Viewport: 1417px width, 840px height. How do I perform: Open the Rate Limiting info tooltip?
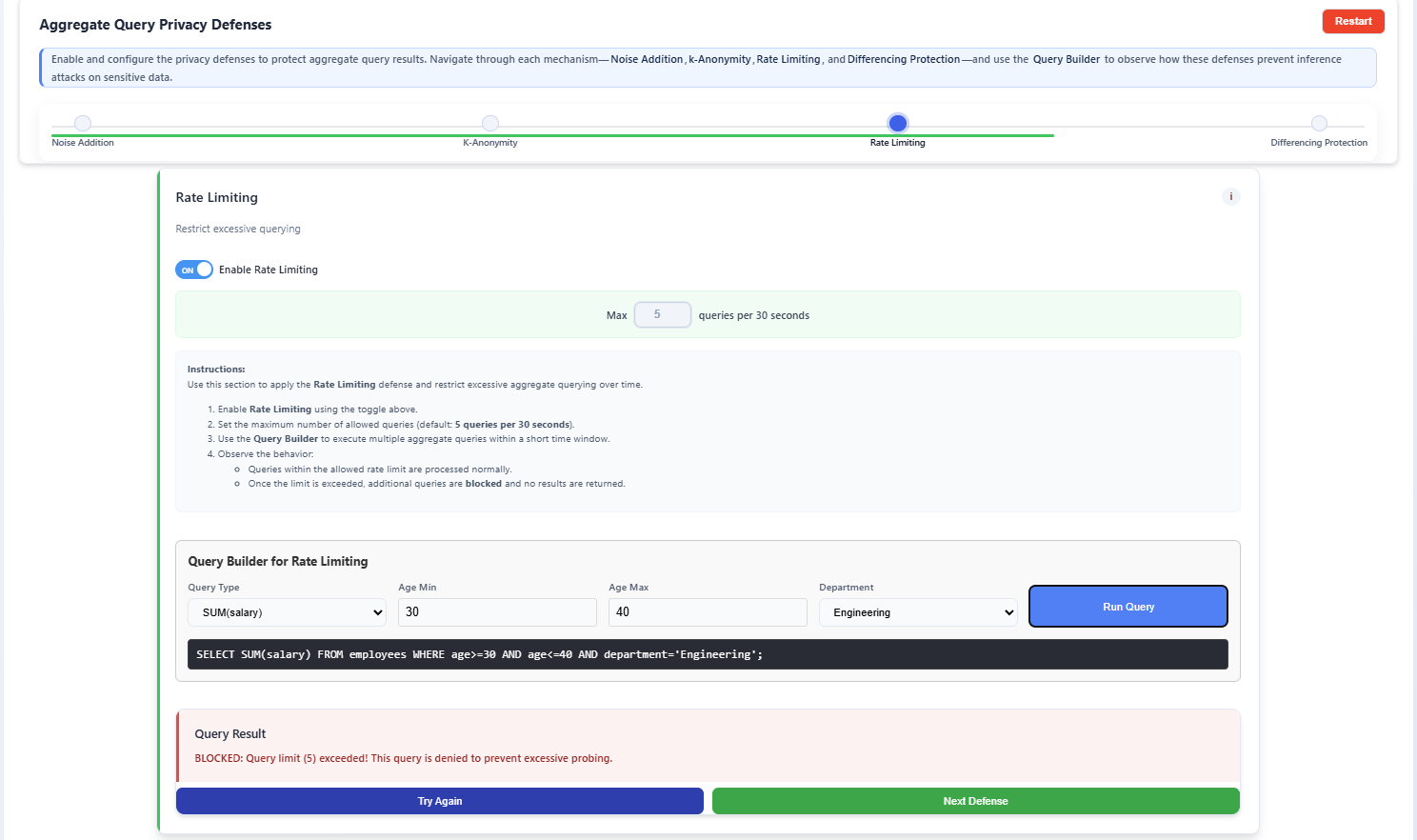coord(1230,196)
